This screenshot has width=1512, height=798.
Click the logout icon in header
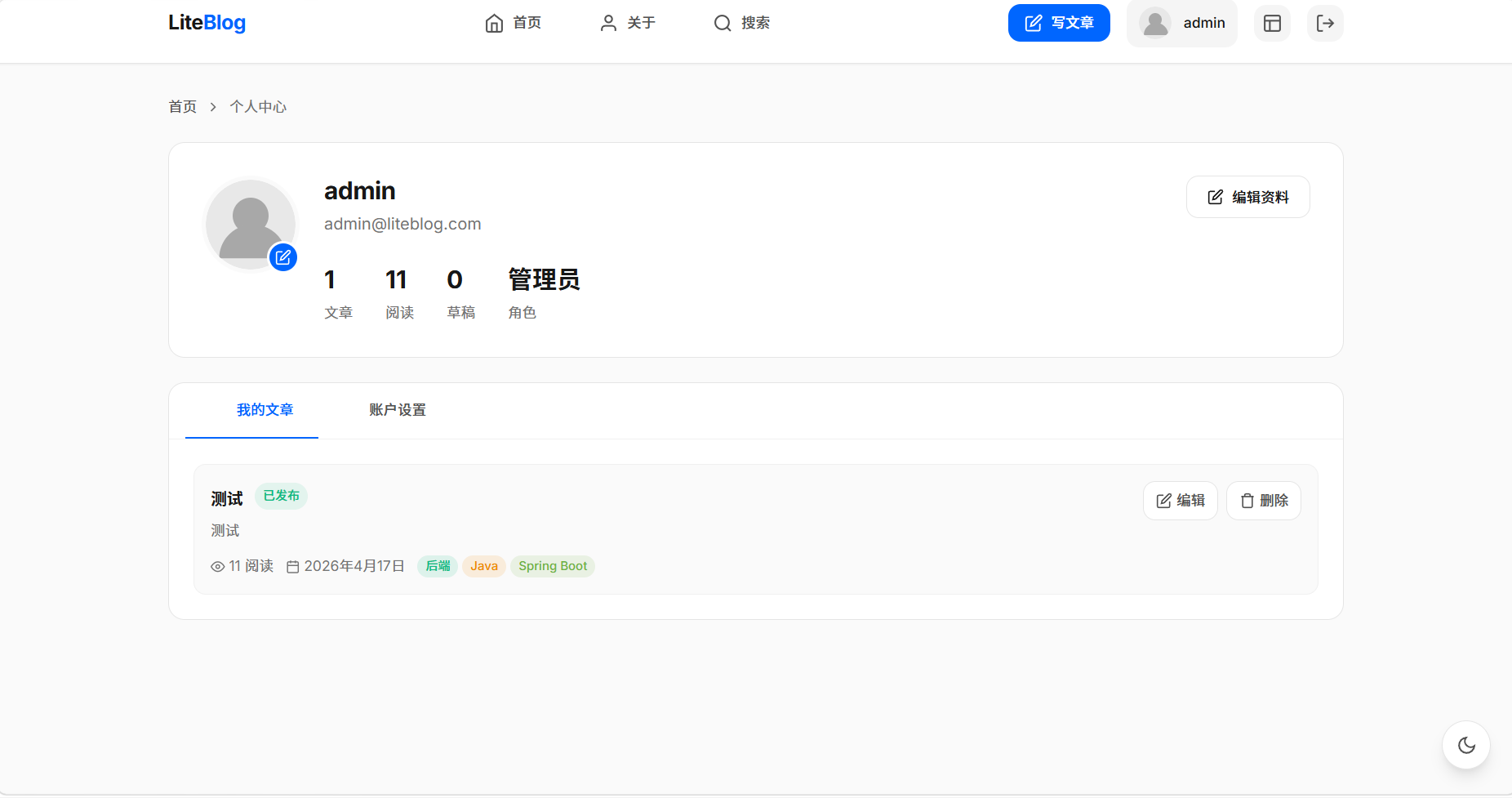click(x=1325, y=23)
